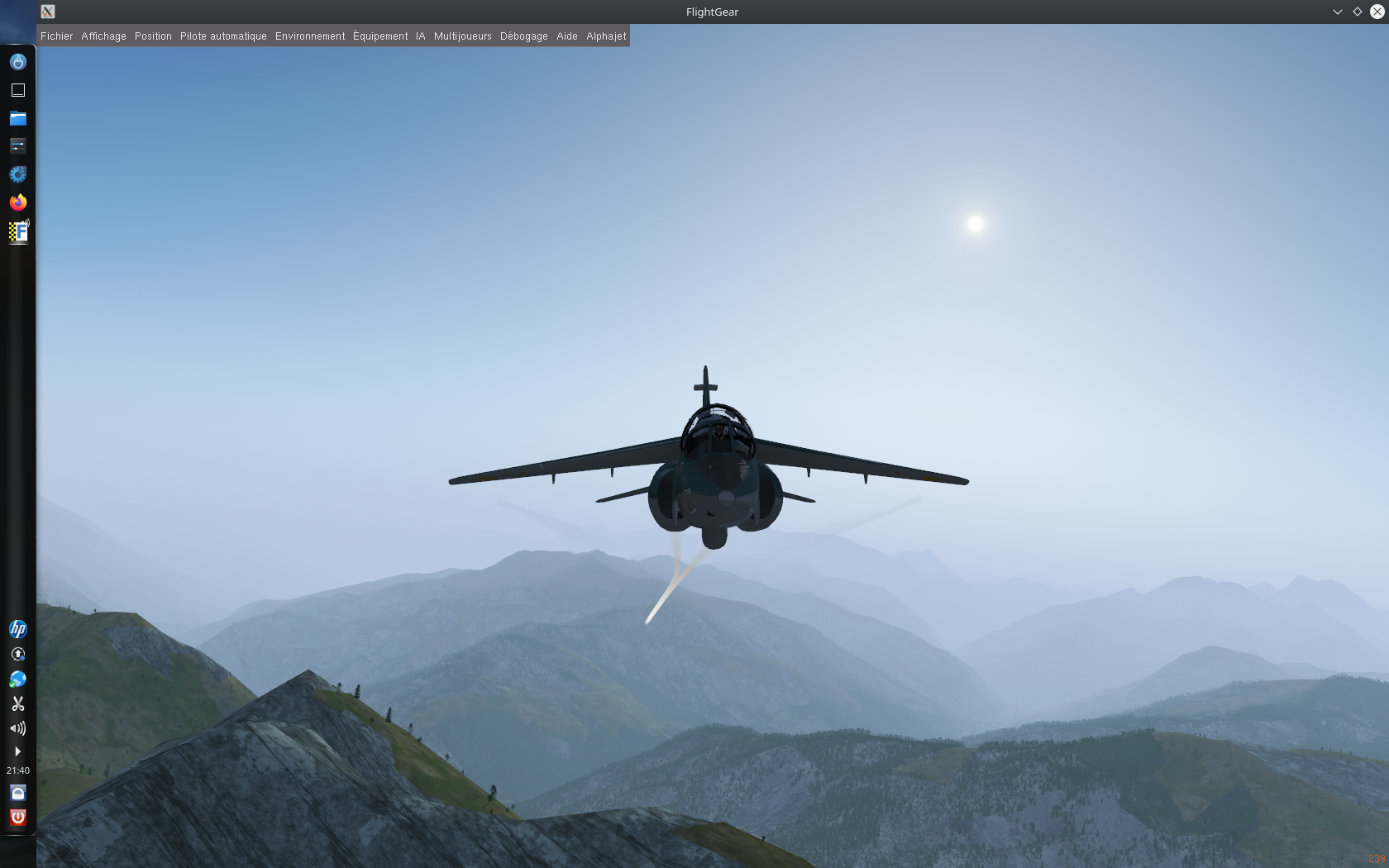The width and height of the screenshot is (1389, 868).
Task: Open the file manager folder icon
Action: (x=18, y=118)
